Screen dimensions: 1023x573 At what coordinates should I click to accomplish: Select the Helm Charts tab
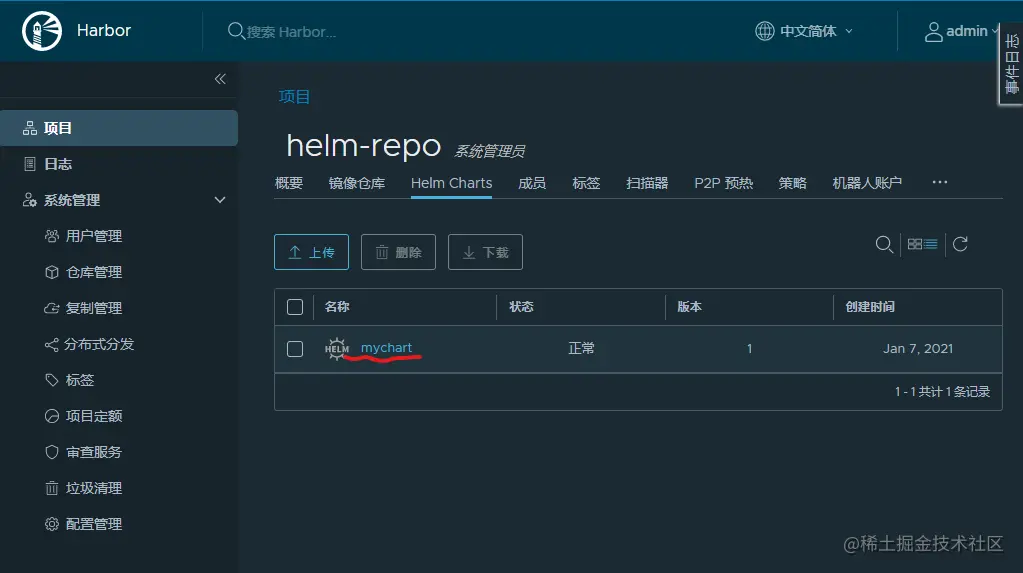451,183
